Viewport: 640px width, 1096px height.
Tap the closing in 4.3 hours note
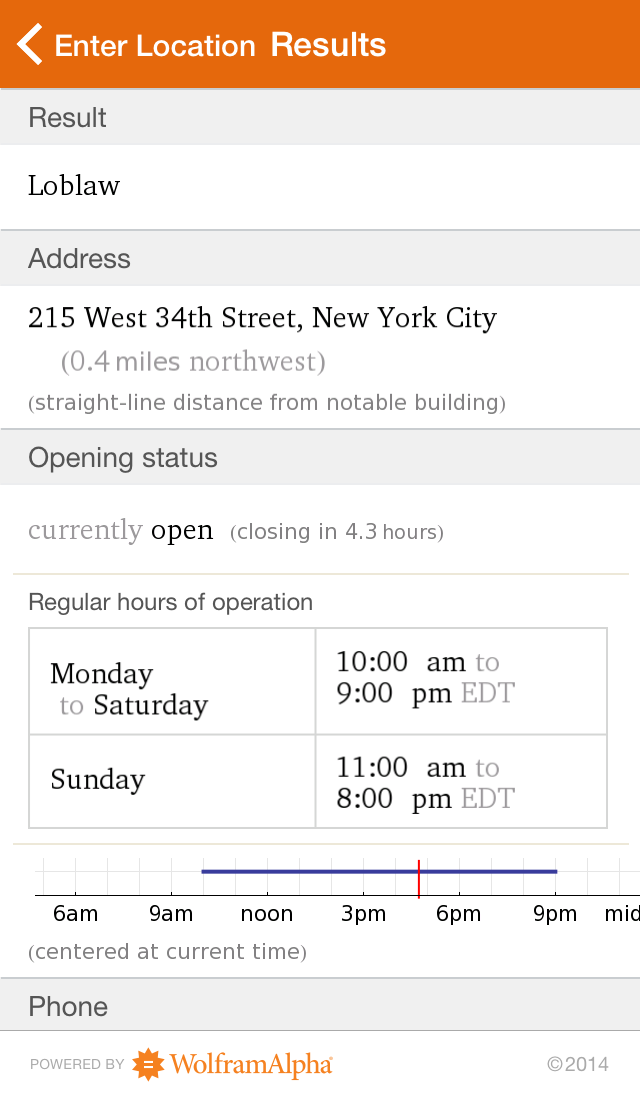tap(337, 532)
